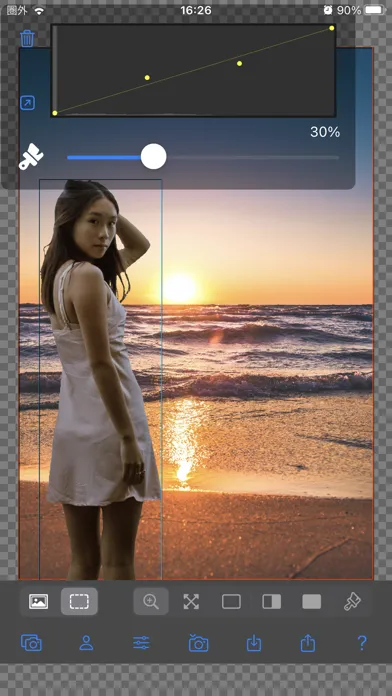Toggle the magnifier zoom tool
Viewport: 392px width, 696px height.
151,601
